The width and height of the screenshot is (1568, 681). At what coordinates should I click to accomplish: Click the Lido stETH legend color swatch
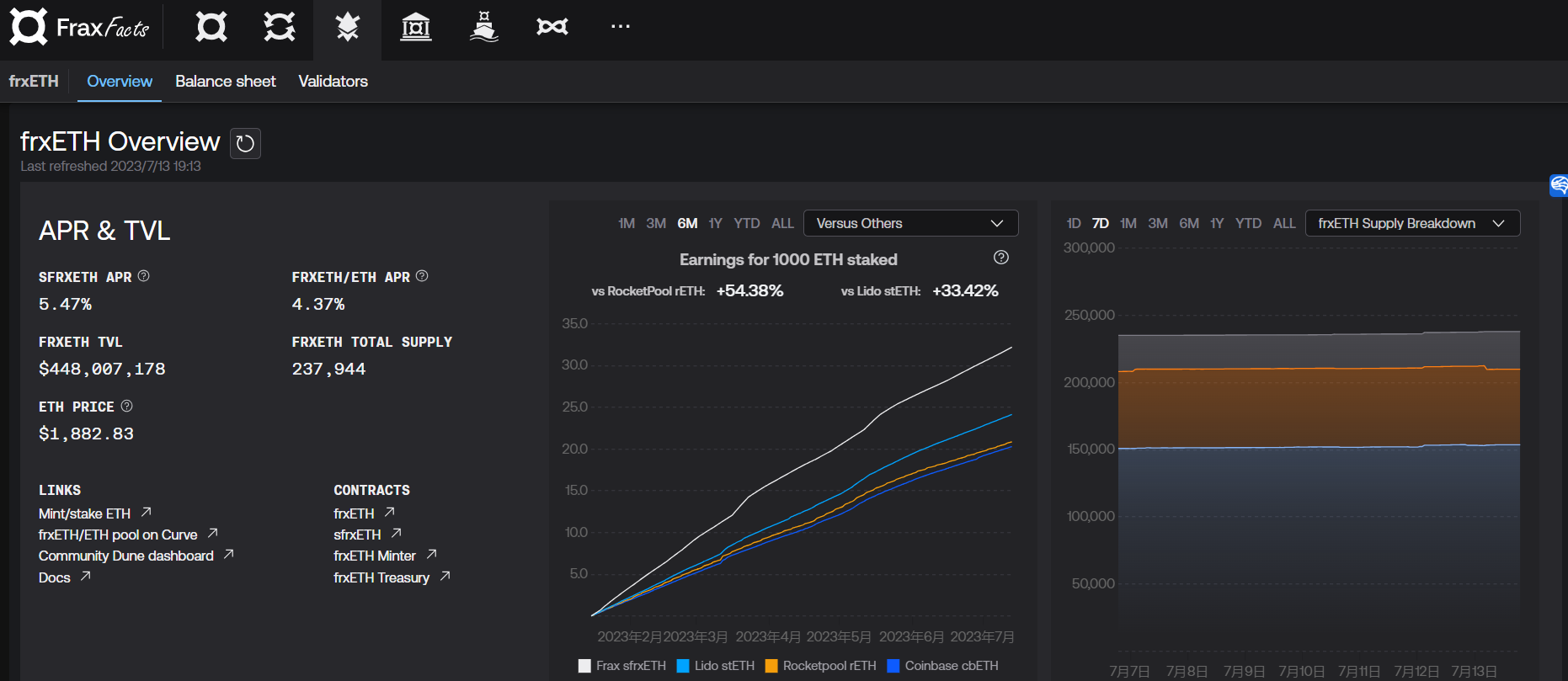(x=683, y=666)
